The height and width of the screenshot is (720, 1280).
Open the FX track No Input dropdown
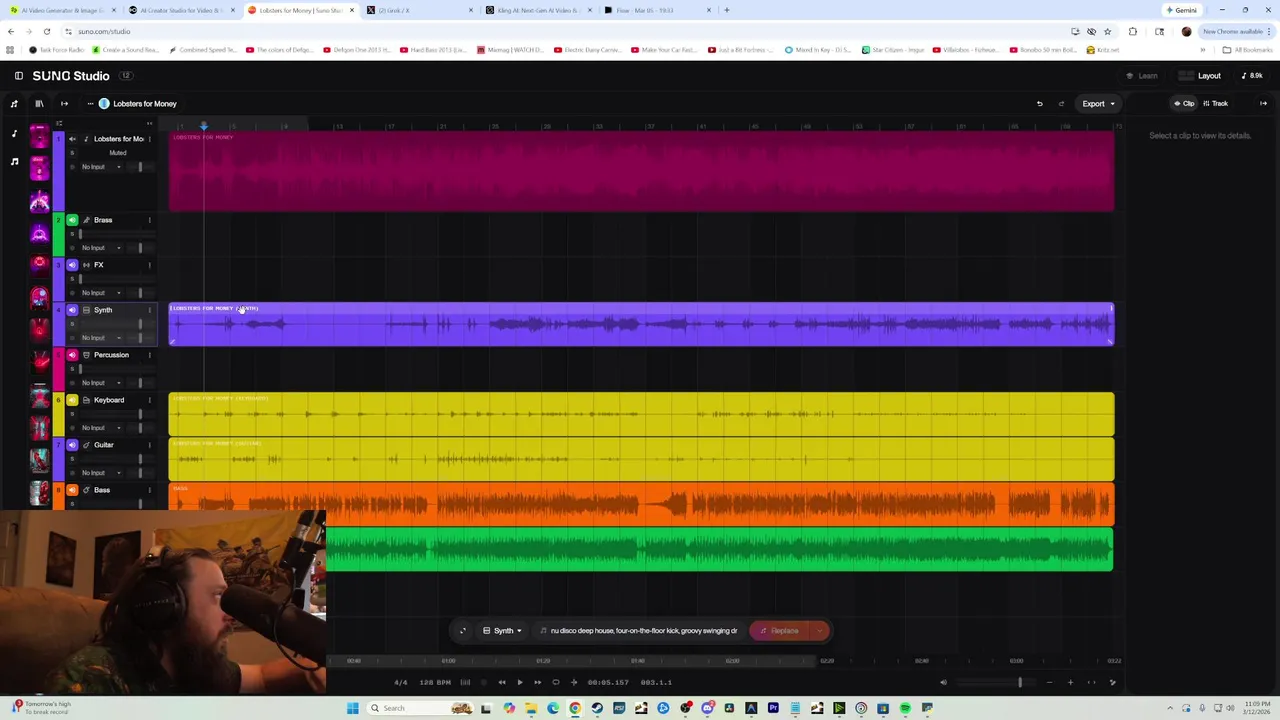(101, 293)
